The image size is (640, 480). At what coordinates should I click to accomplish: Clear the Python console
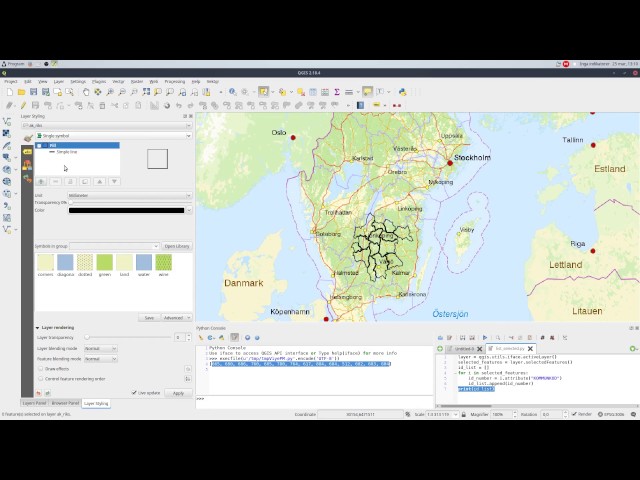200,338
